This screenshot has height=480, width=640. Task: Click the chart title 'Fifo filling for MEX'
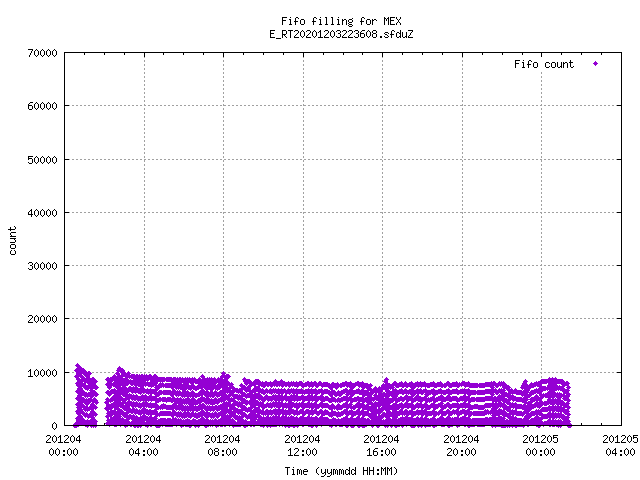point(341,21)
